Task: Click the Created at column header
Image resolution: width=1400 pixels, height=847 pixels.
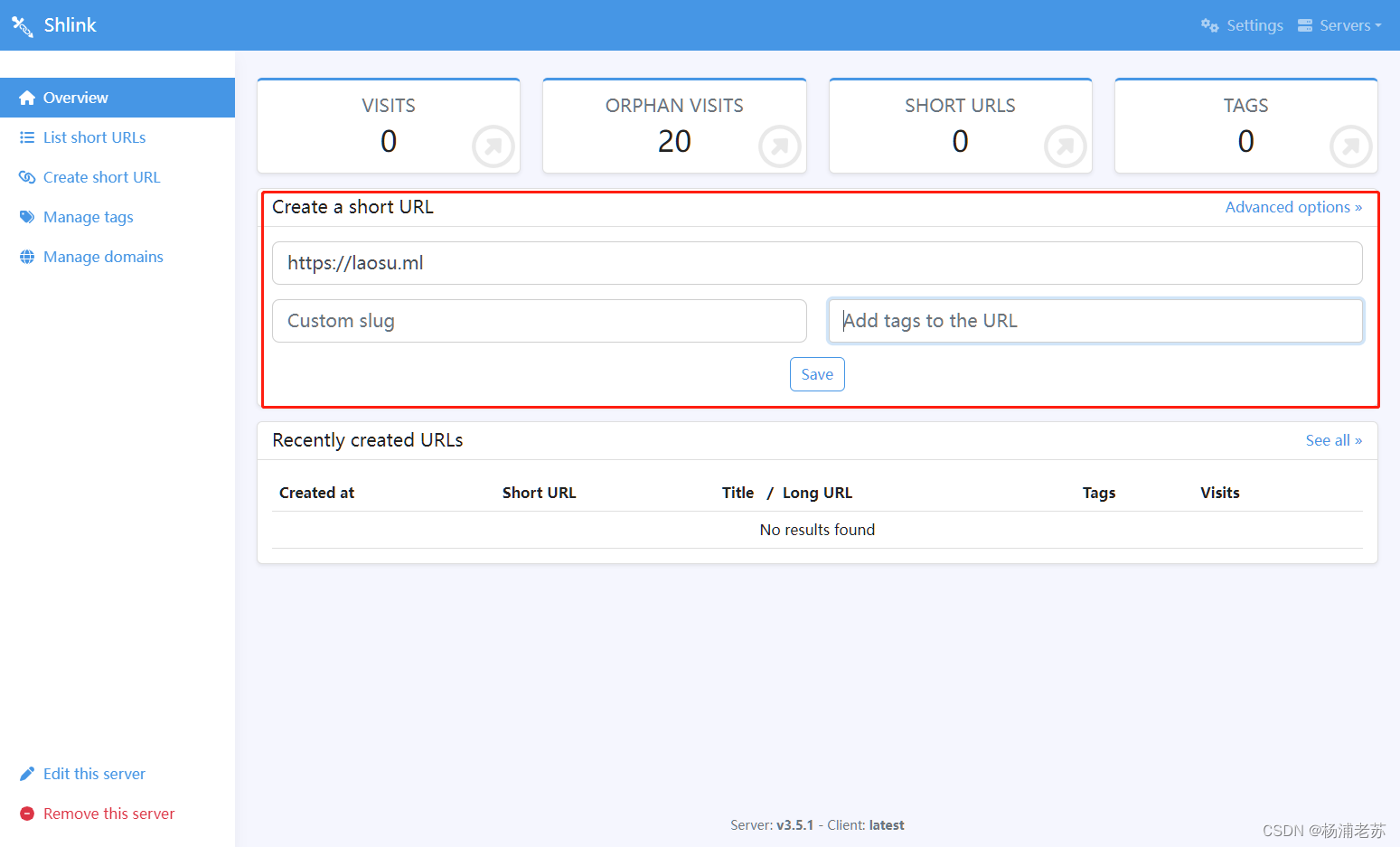Action: pyautogui.click(x=316, y=493)
